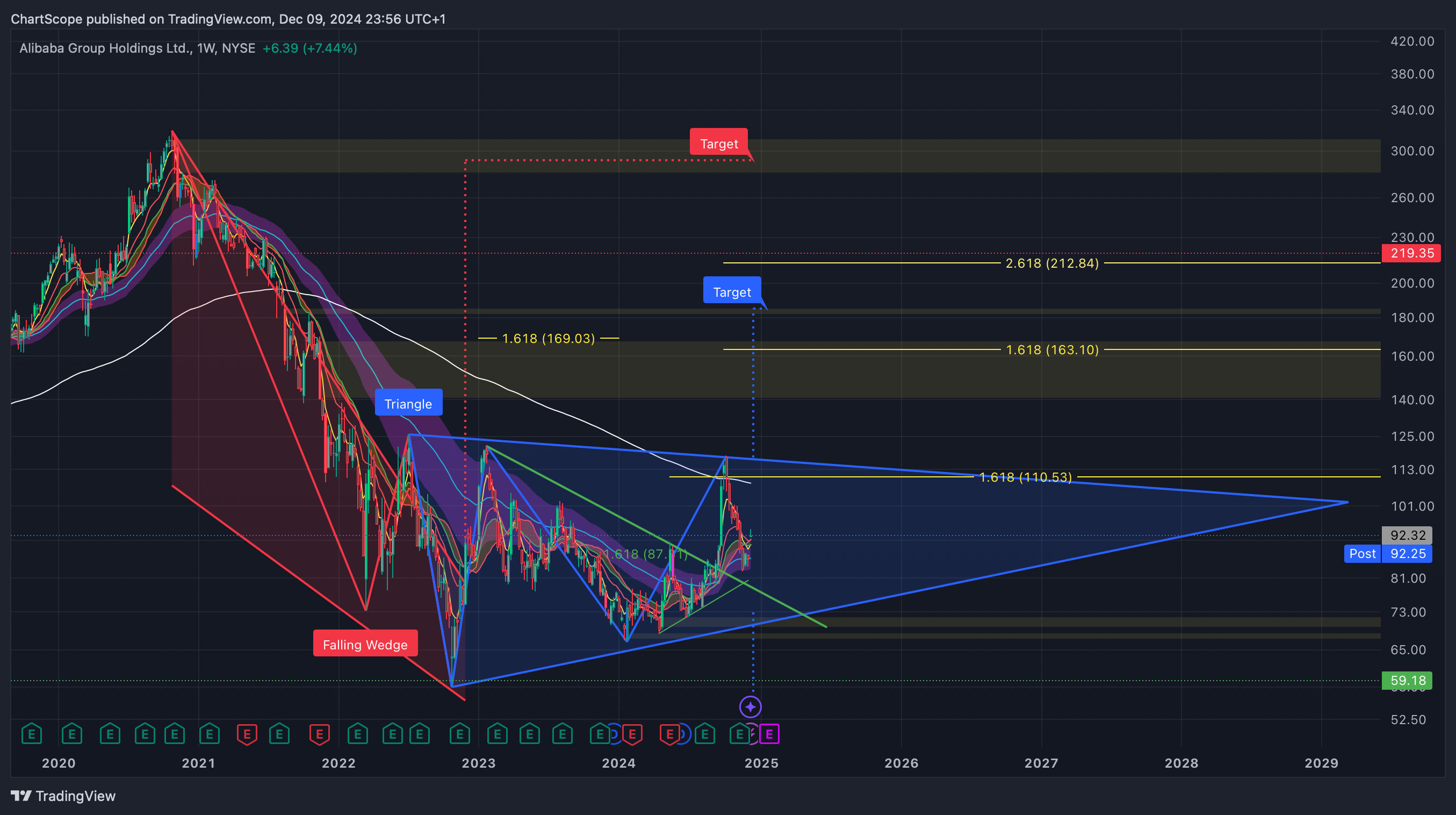Image resolution: width=1456 pixels, height=815 pixels.
Task: Click the green earnings marker just before 2023
Action: click(x=459, y=734)
